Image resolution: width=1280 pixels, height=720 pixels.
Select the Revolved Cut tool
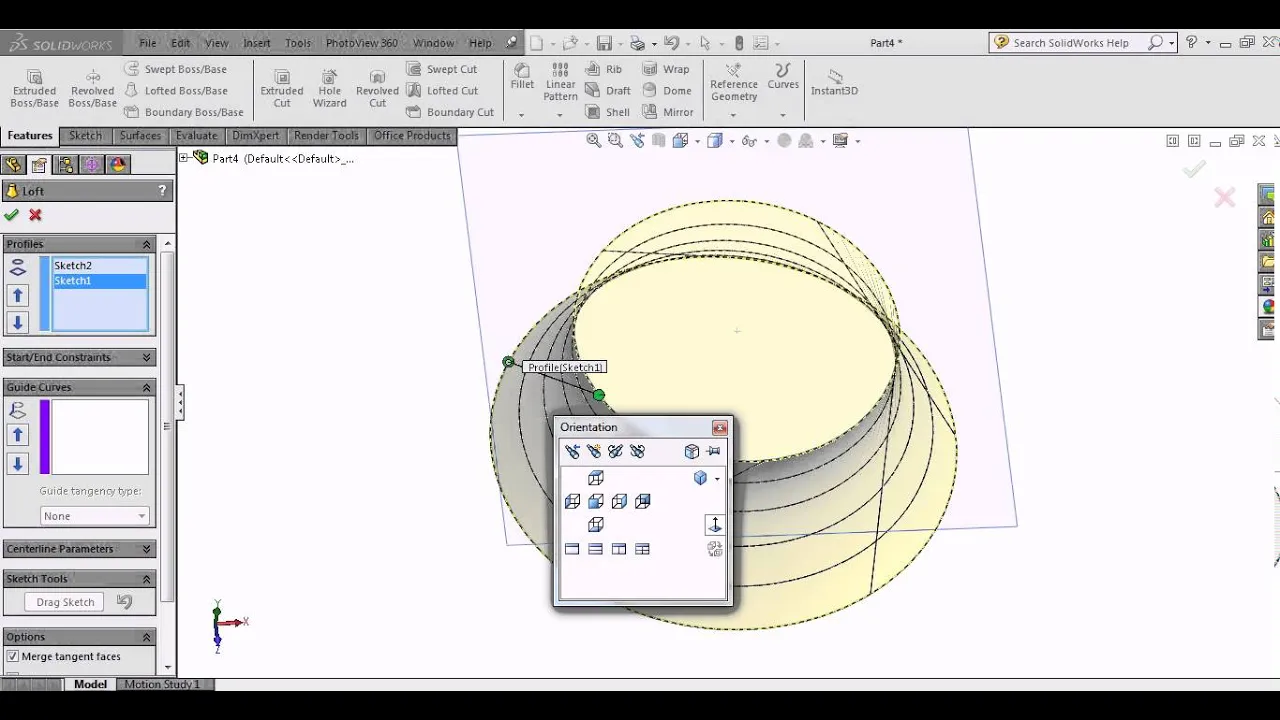[x=377, y=89]
